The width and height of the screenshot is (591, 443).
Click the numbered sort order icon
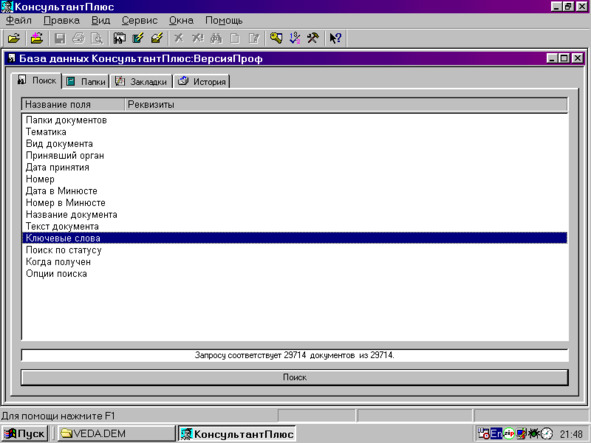(295, 38)
